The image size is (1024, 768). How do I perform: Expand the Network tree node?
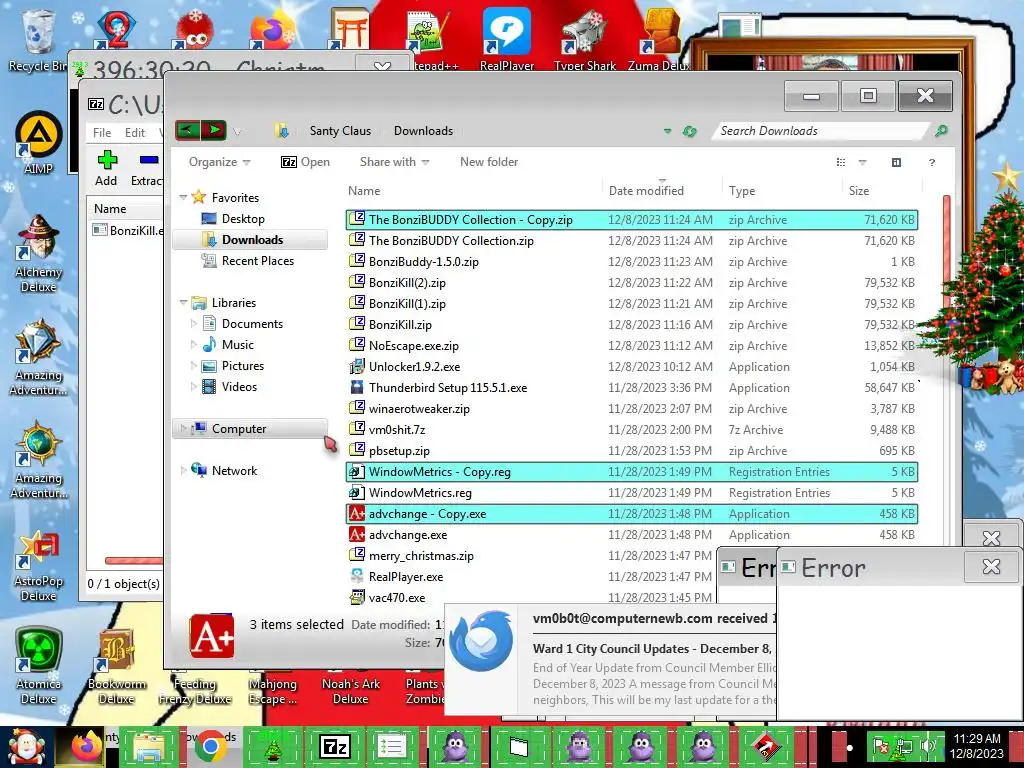184,471
